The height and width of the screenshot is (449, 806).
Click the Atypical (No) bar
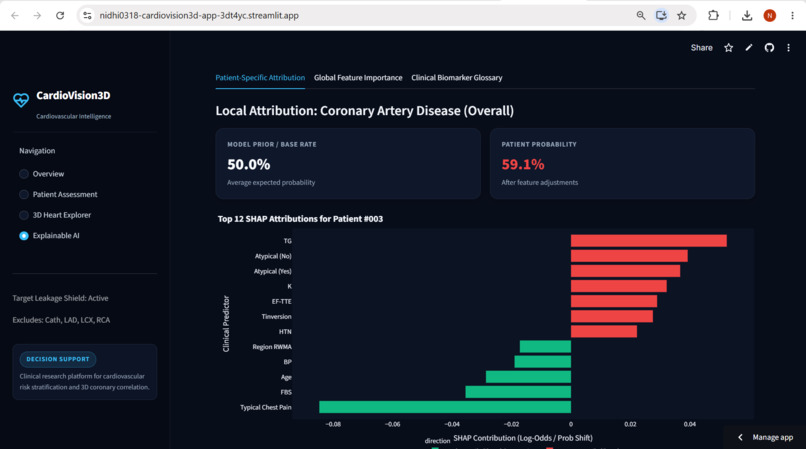[629, 256]
